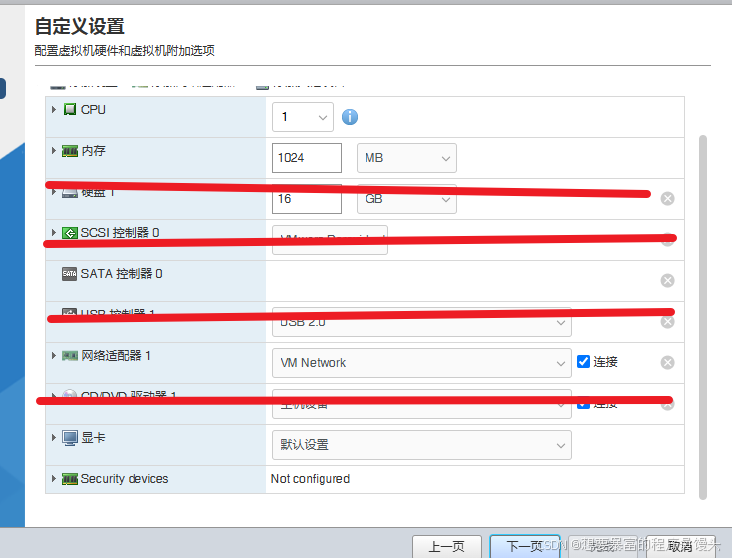This screenshot has height=558, width=732.
Task: Click the Not configured text
Action: [310, 479]
